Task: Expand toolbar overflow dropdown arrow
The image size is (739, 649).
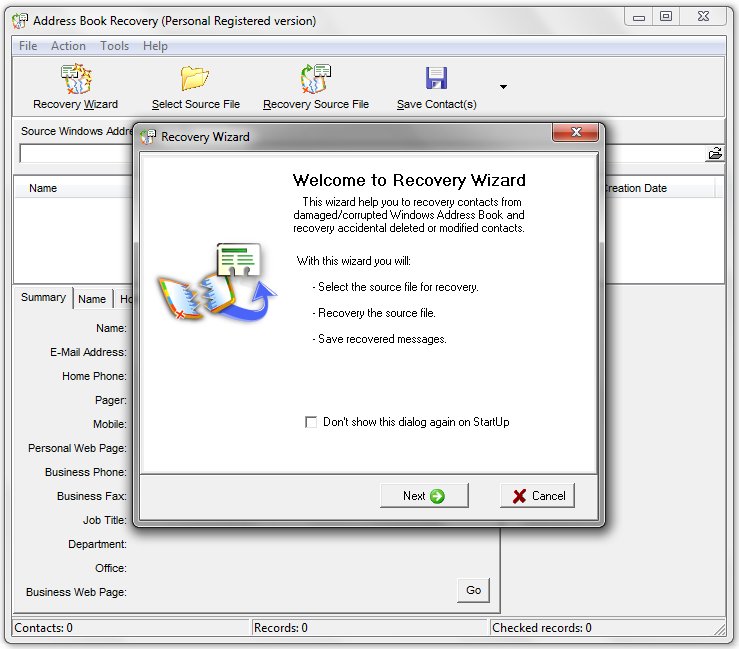Action: click(x=503, y=87)
